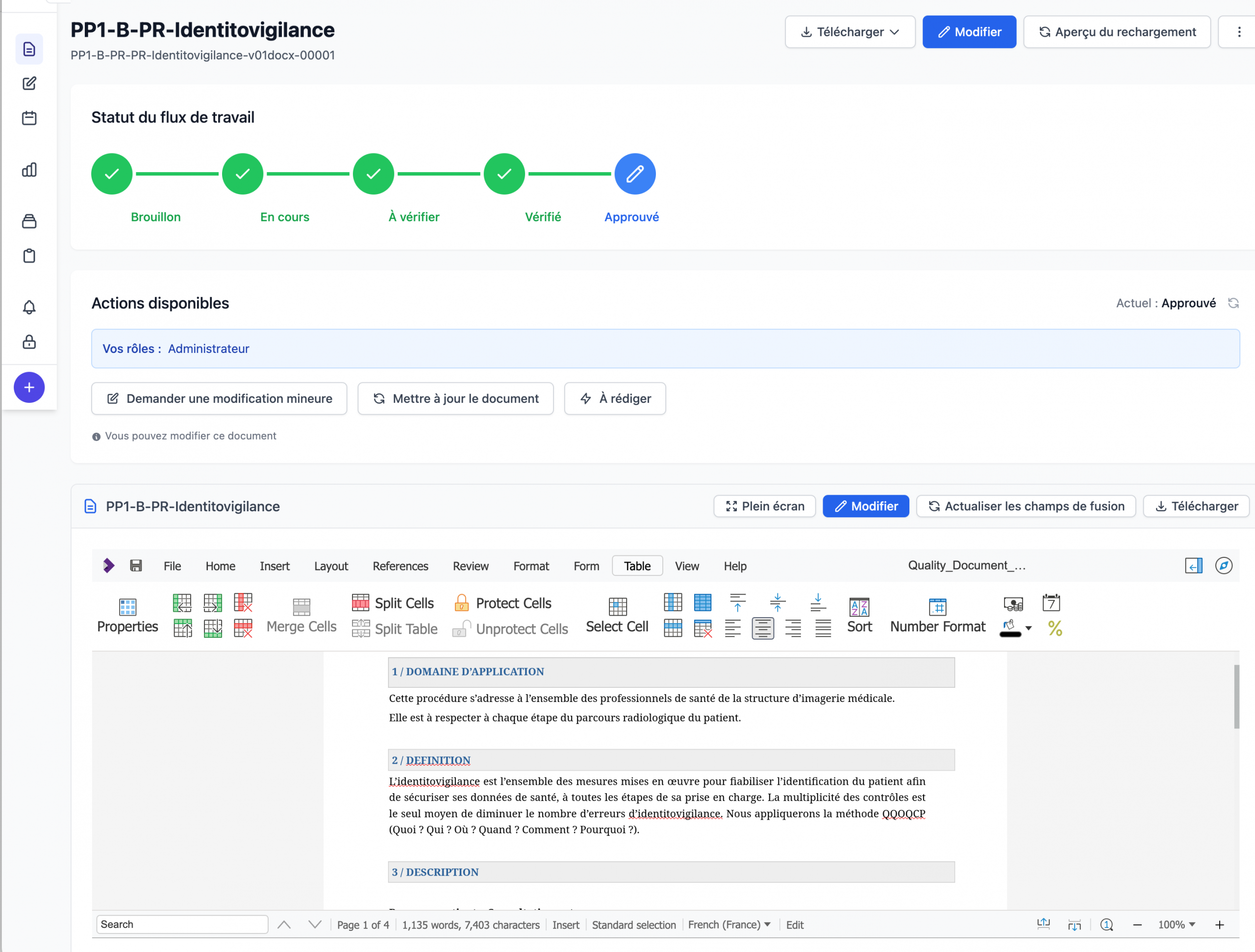Toggle center horizontal alignment in table ribbon
Image resolution: width=1255 pixels, height=952 pixels.
[x=762, y=628]
